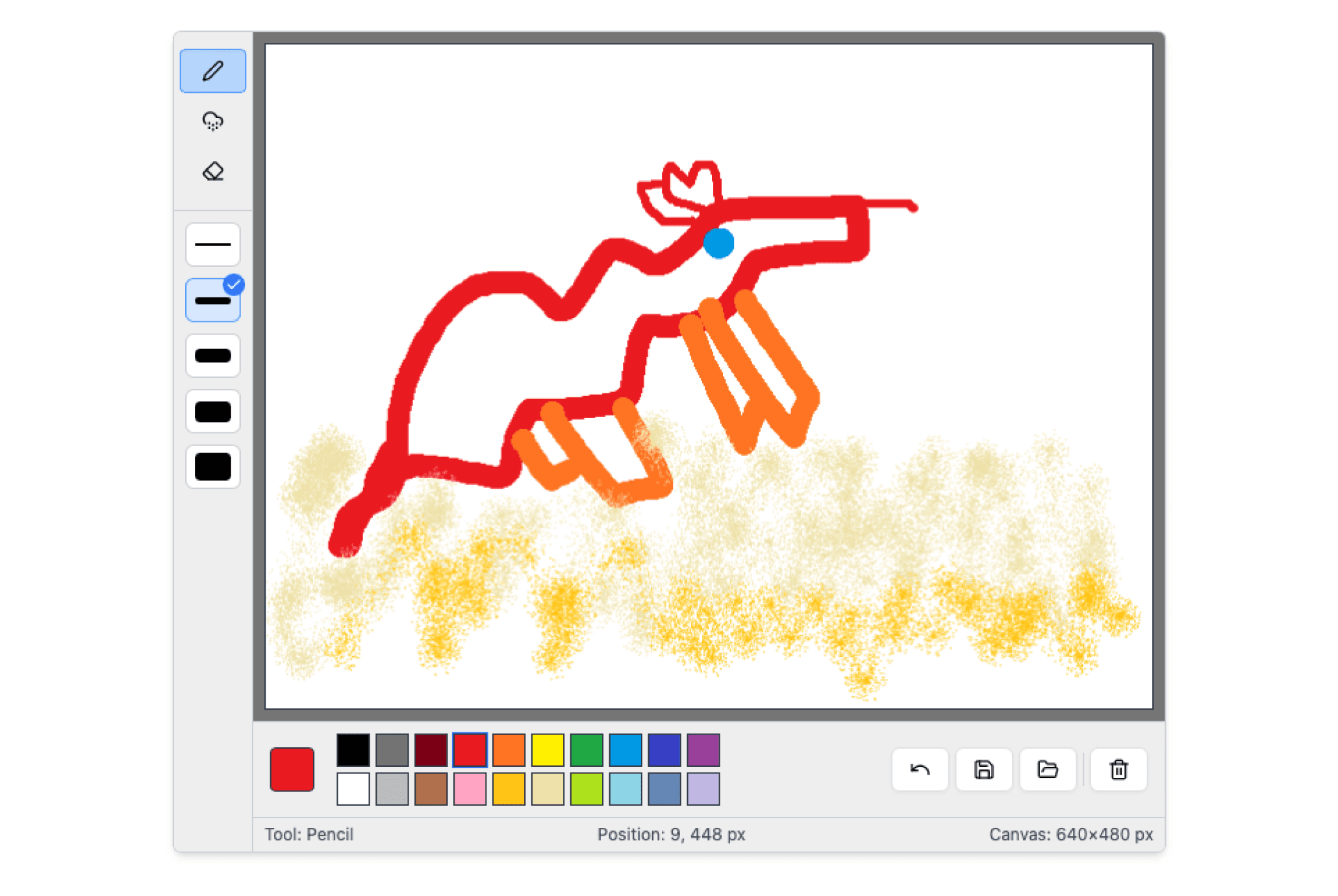This screenshot has width=1338, height=896.
Task: Select the thinnest line width
Action: pyautogui.click(x=212, y=245)
